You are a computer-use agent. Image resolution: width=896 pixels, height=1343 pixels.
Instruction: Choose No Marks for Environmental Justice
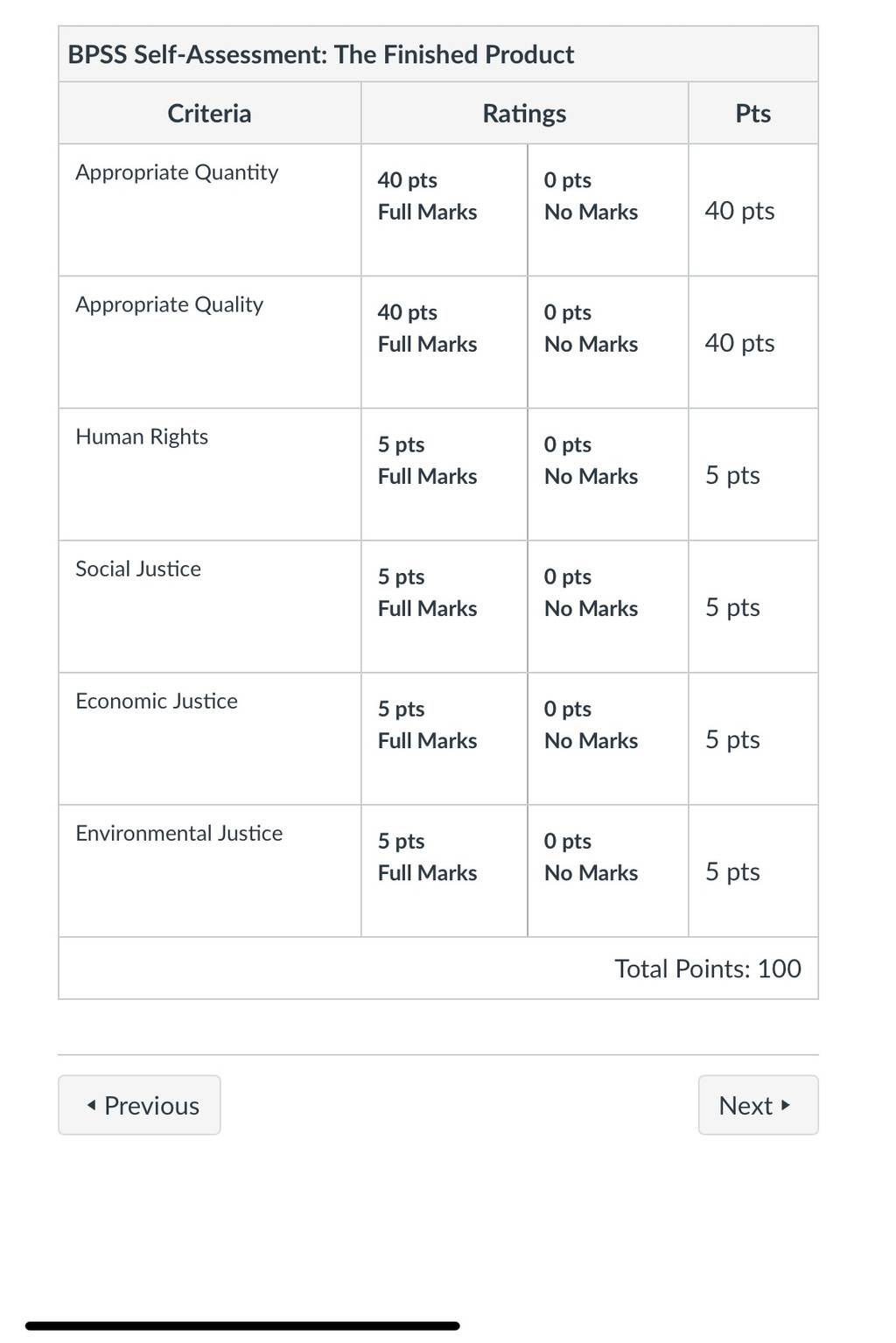coord(608,871)
